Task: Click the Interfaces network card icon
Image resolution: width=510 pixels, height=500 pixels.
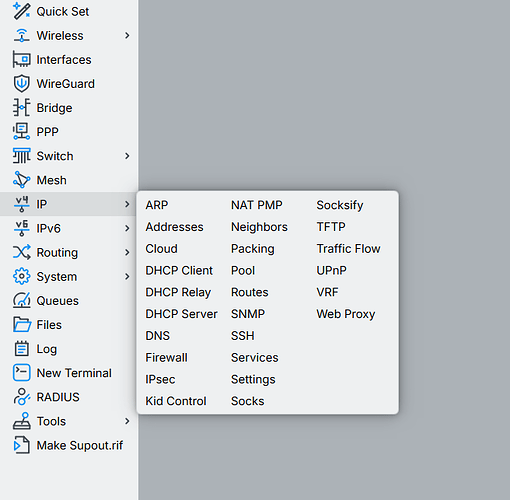Action: click(x=21, y=59)
